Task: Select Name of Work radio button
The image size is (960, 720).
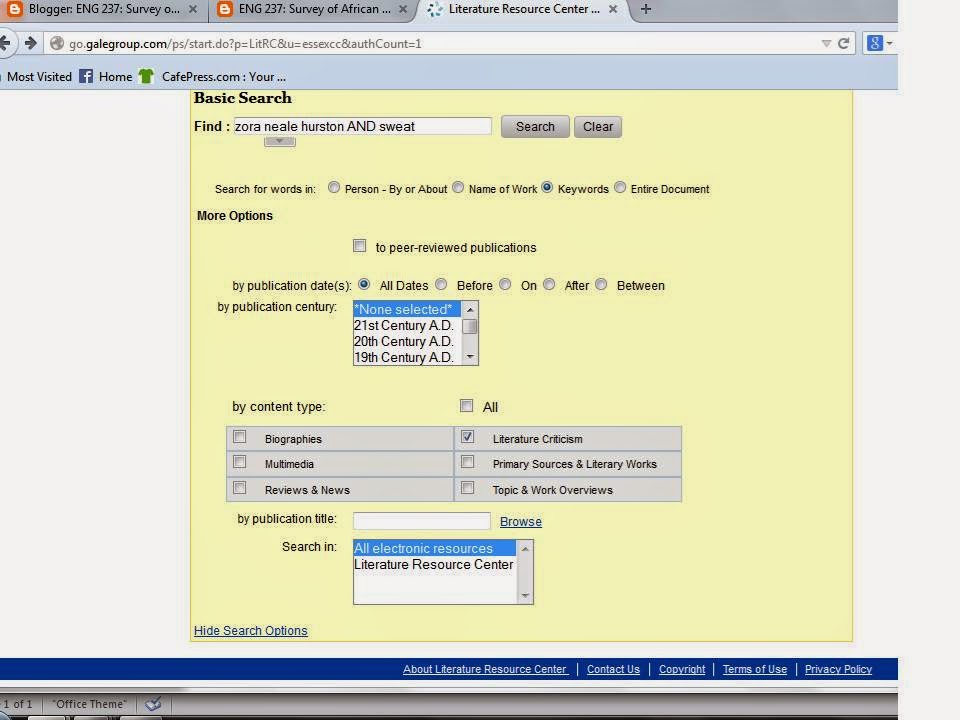Action: pos(458,187)
